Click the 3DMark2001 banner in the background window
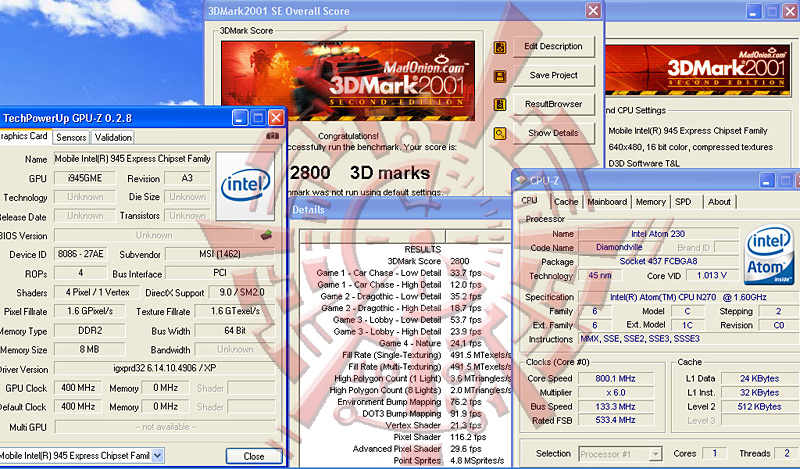This screenshot has width=800, height=469. tap(697, 70)
